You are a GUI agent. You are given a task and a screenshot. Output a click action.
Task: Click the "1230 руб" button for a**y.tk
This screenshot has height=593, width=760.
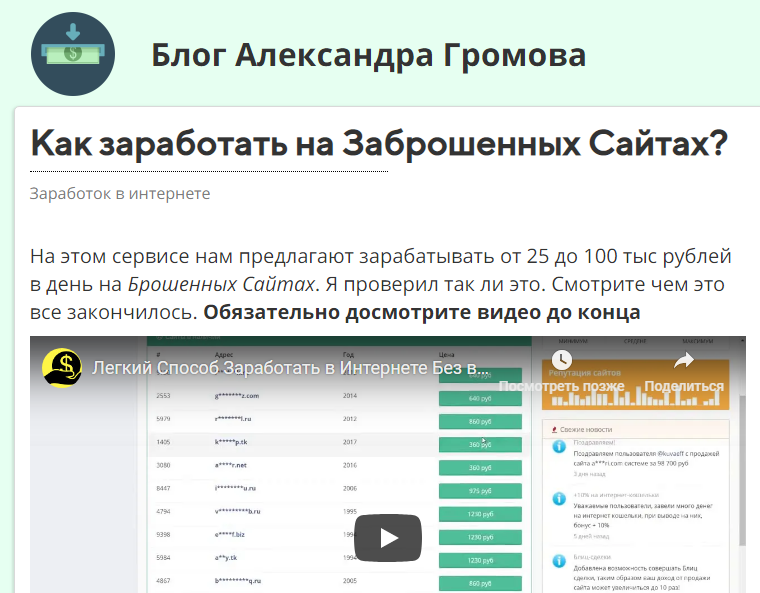click(x=480, y=561)
